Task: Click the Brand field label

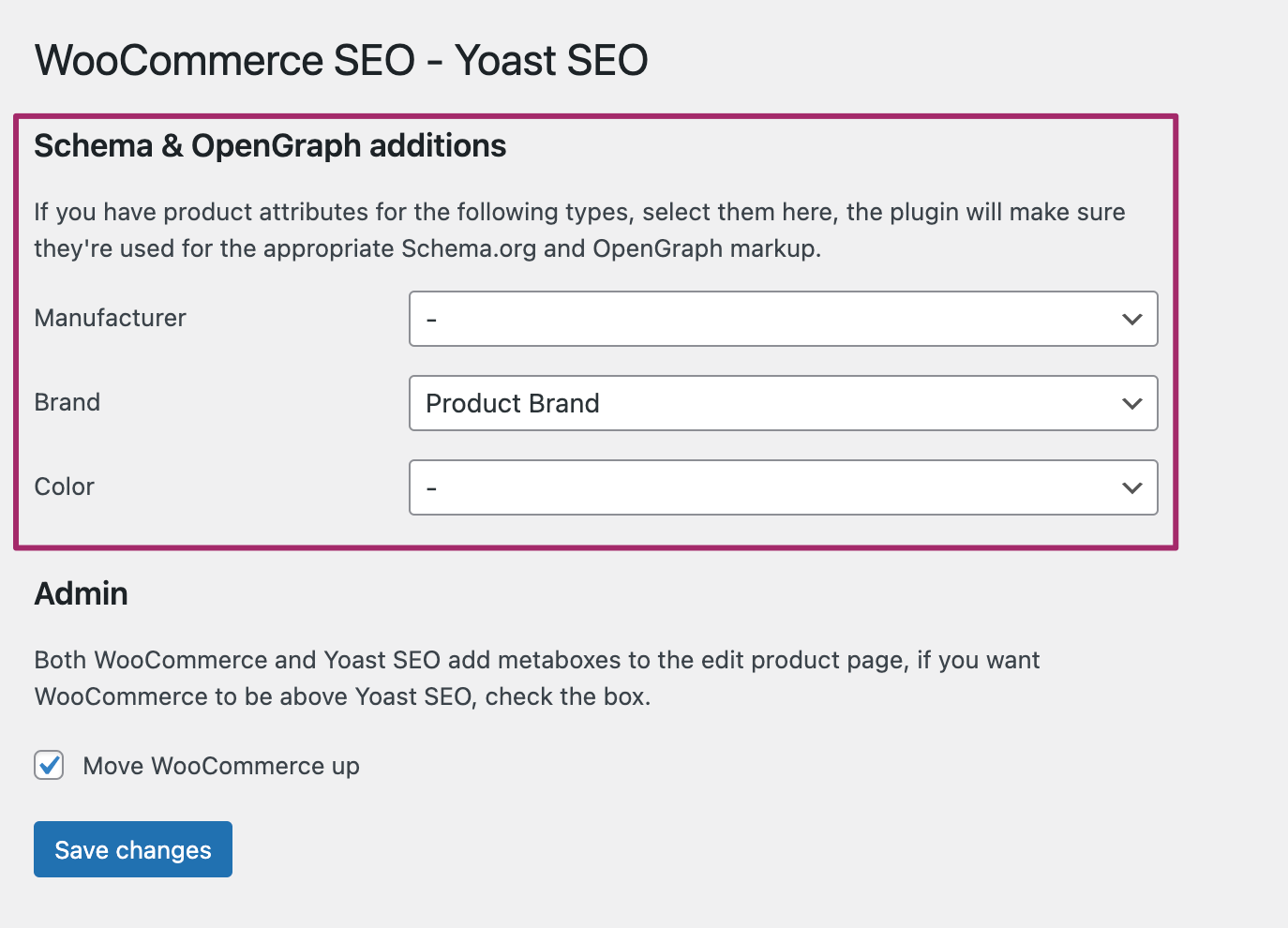Action: point(67,402)
